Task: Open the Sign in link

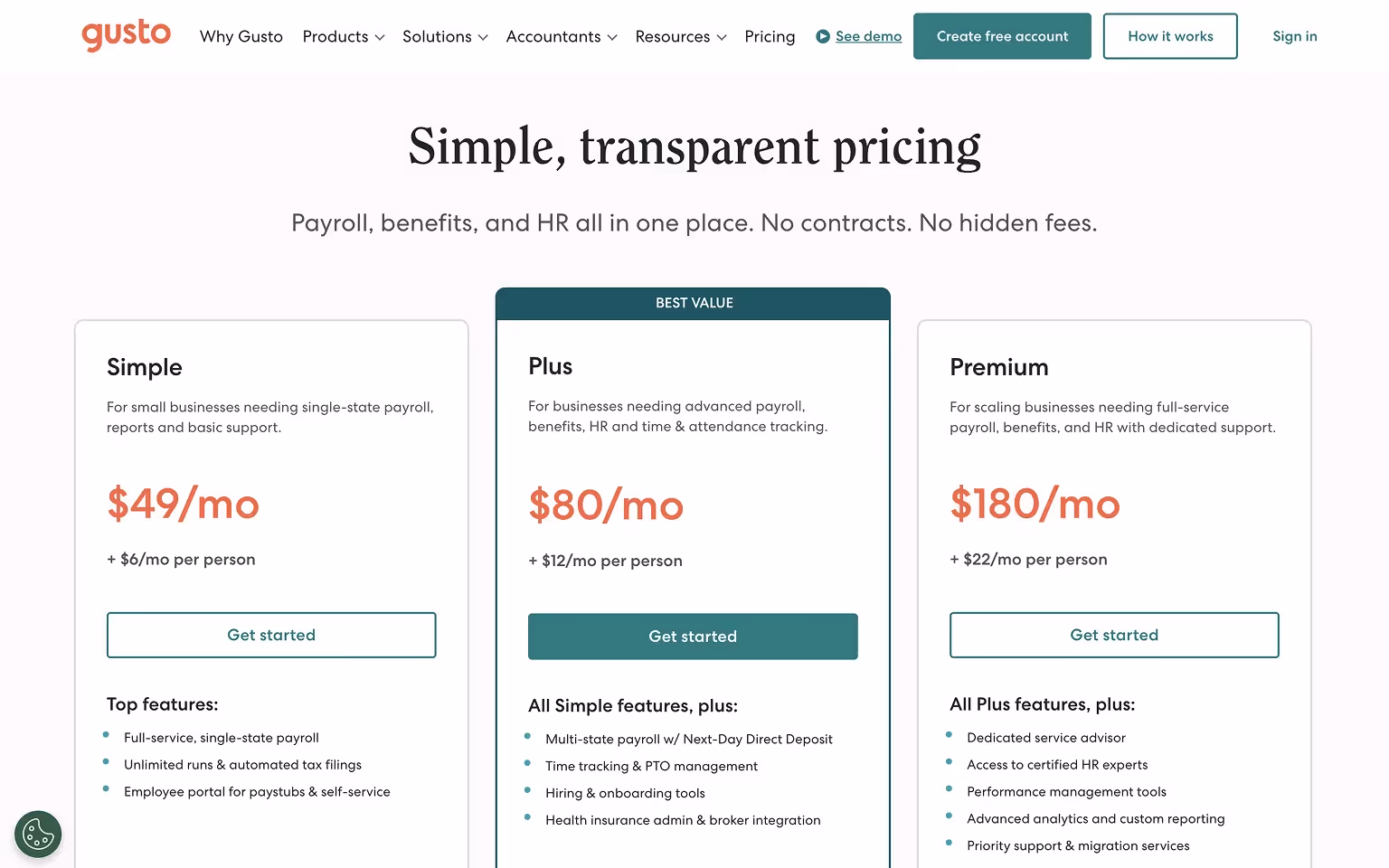Action: coord(1294,36)
